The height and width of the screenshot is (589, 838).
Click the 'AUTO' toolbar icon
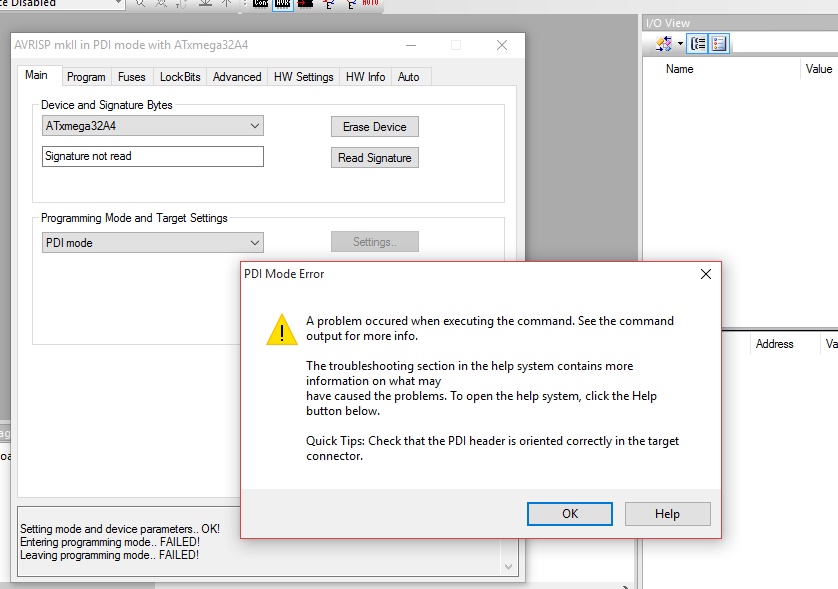pos(368,4)
